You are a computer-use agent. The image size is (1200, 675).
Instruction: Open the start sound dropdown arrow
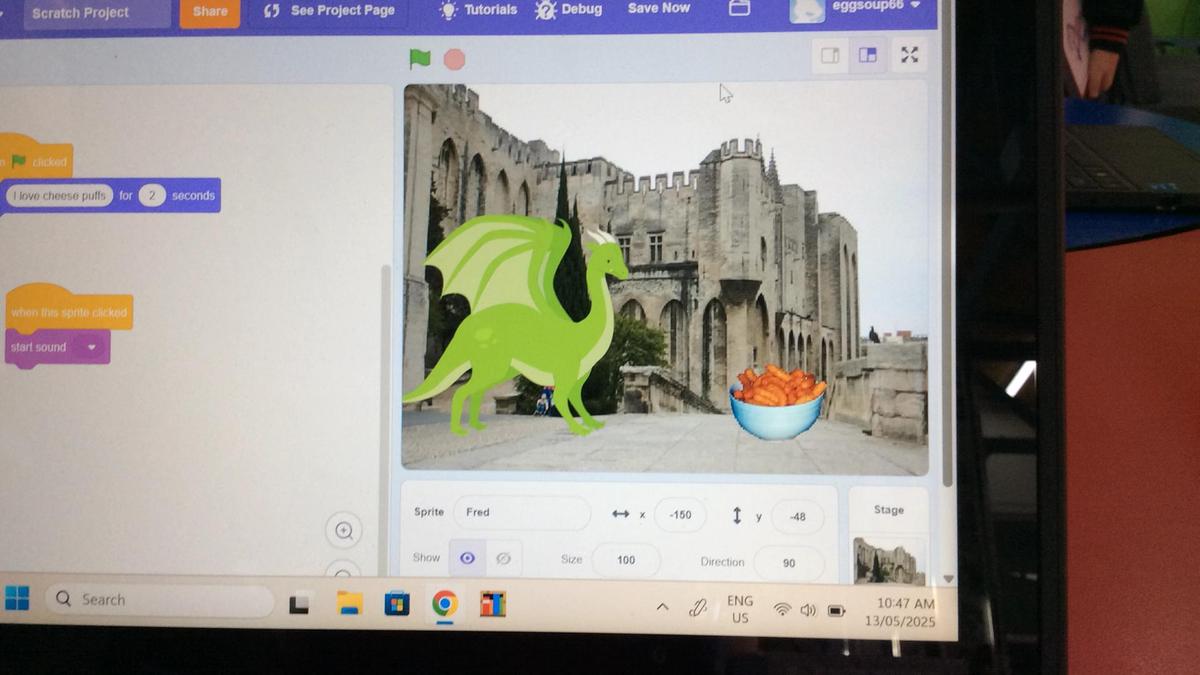[92, 347]
